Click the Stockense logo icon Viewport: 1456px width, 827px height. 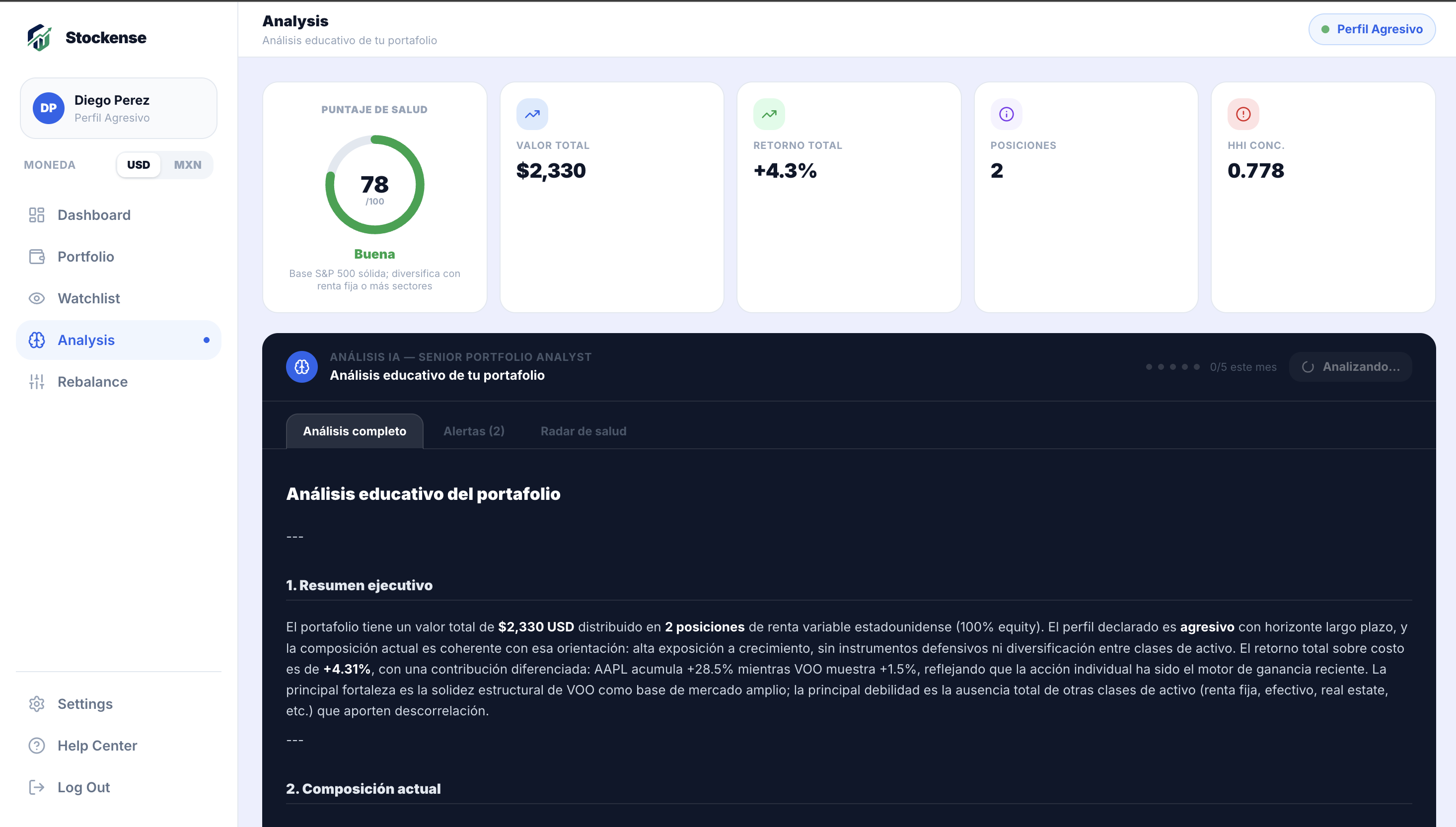[x=39, y=38]
